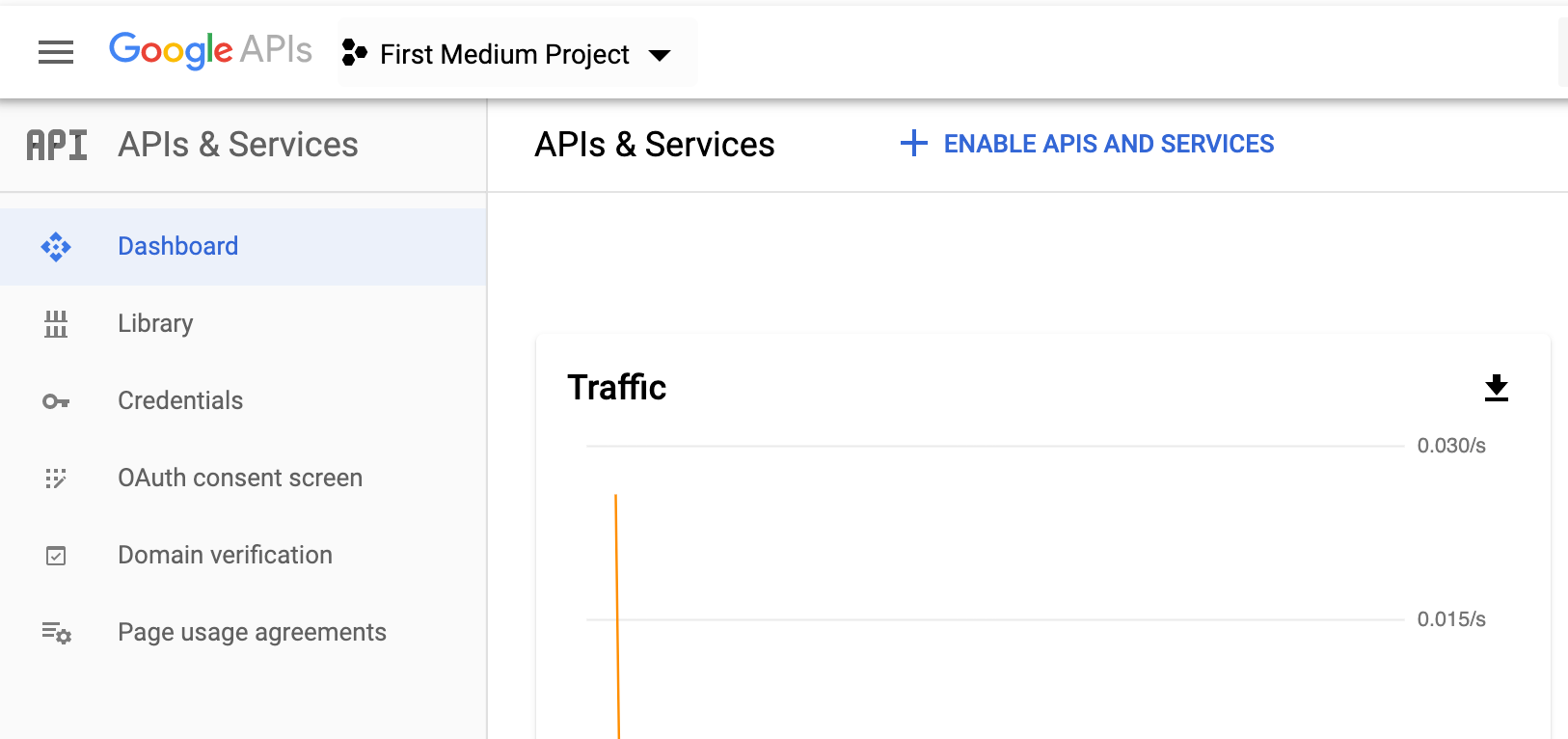Click the Dashboard diamond icon

tap(56, 247)
